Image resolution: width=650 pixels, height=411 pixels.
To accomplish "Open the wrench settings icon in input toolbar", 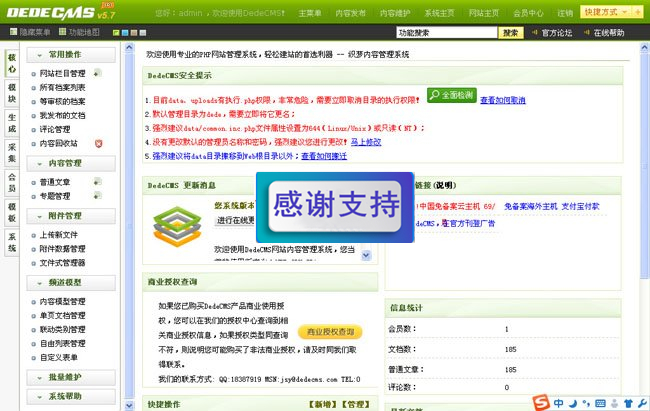I will tap(642, 403).
